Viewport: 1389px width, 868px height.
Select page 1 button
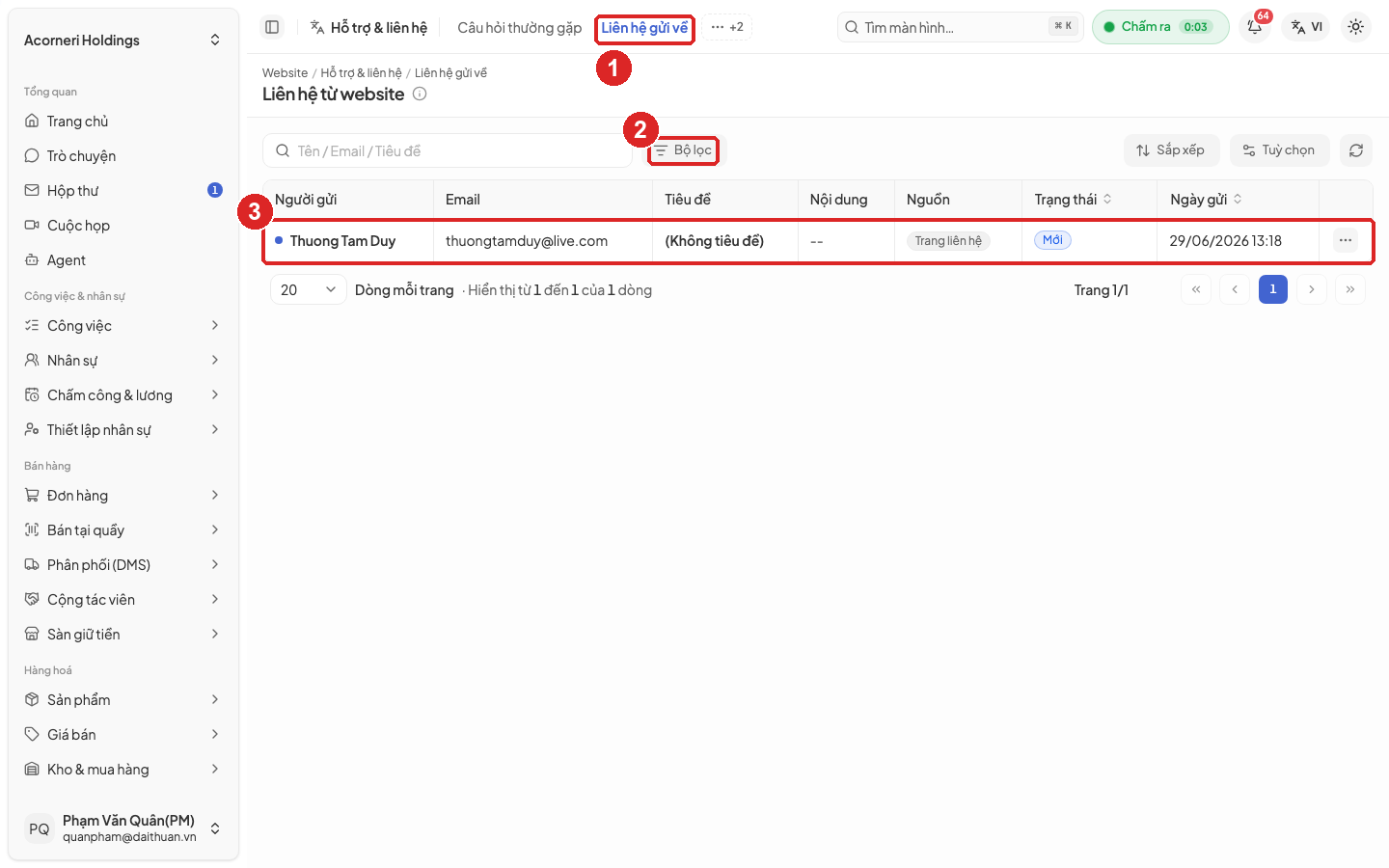point(1272,289)
